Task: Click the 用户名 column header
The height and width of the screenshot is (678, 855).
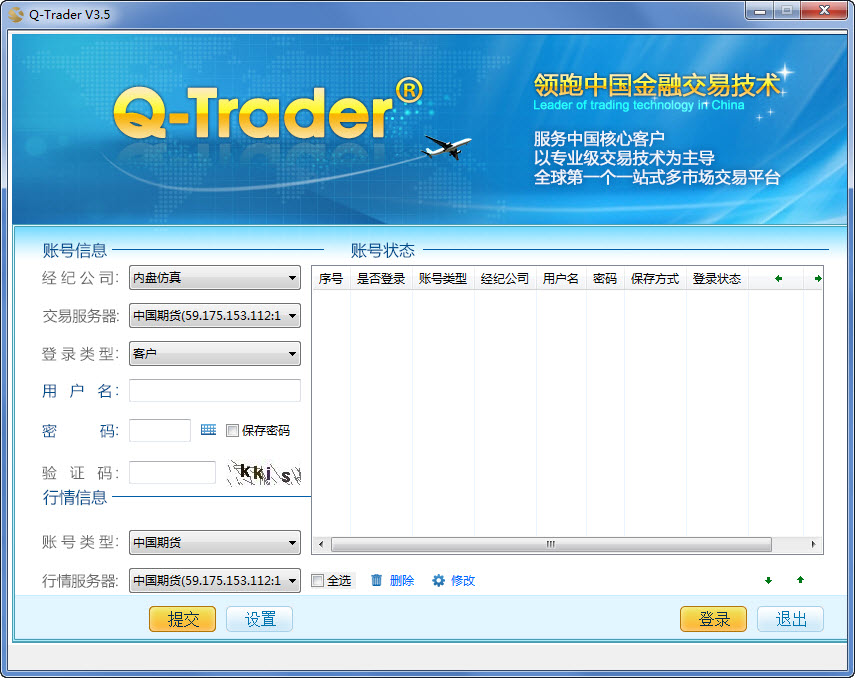Action: click(561, 279)
